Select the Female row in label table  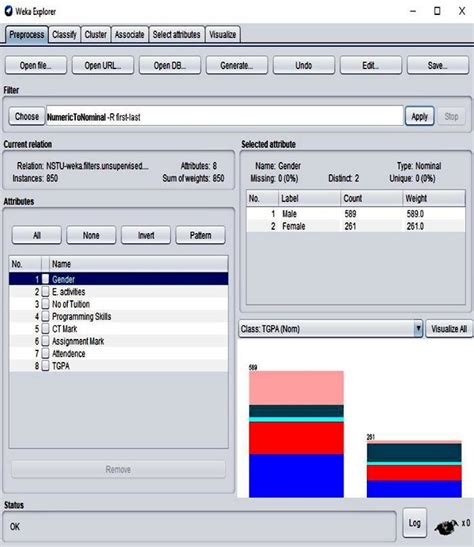(355, 226)
